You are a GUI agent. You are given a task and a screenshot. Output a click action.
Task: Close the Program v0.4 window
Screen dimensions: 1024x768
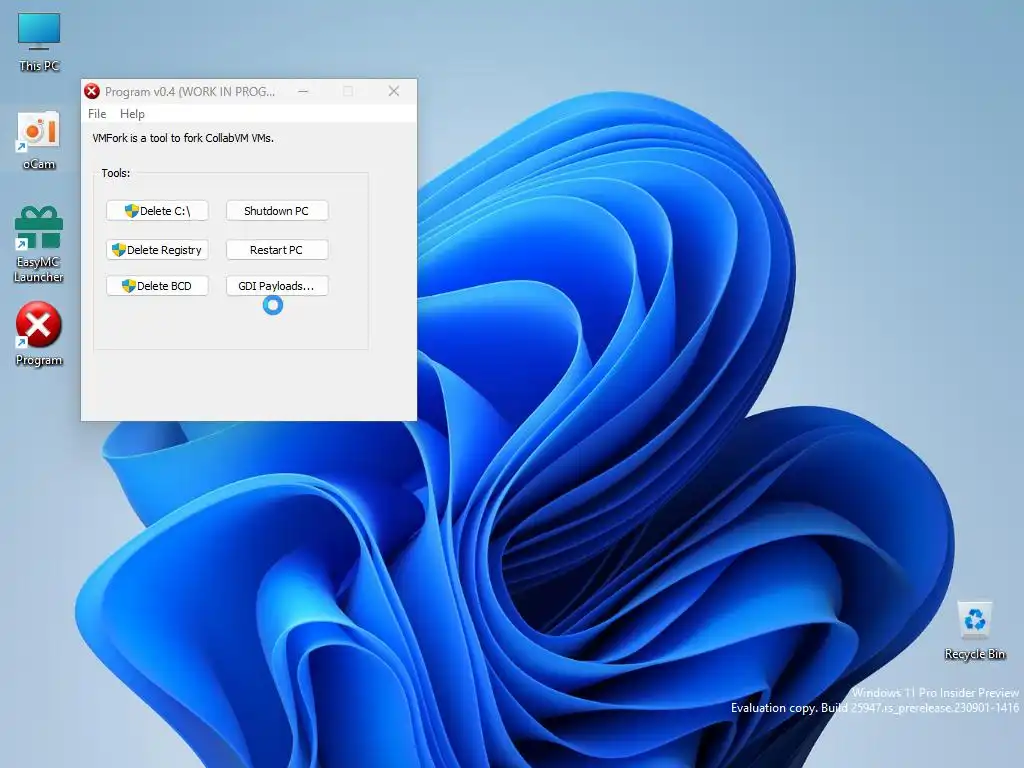pos(394,91)
